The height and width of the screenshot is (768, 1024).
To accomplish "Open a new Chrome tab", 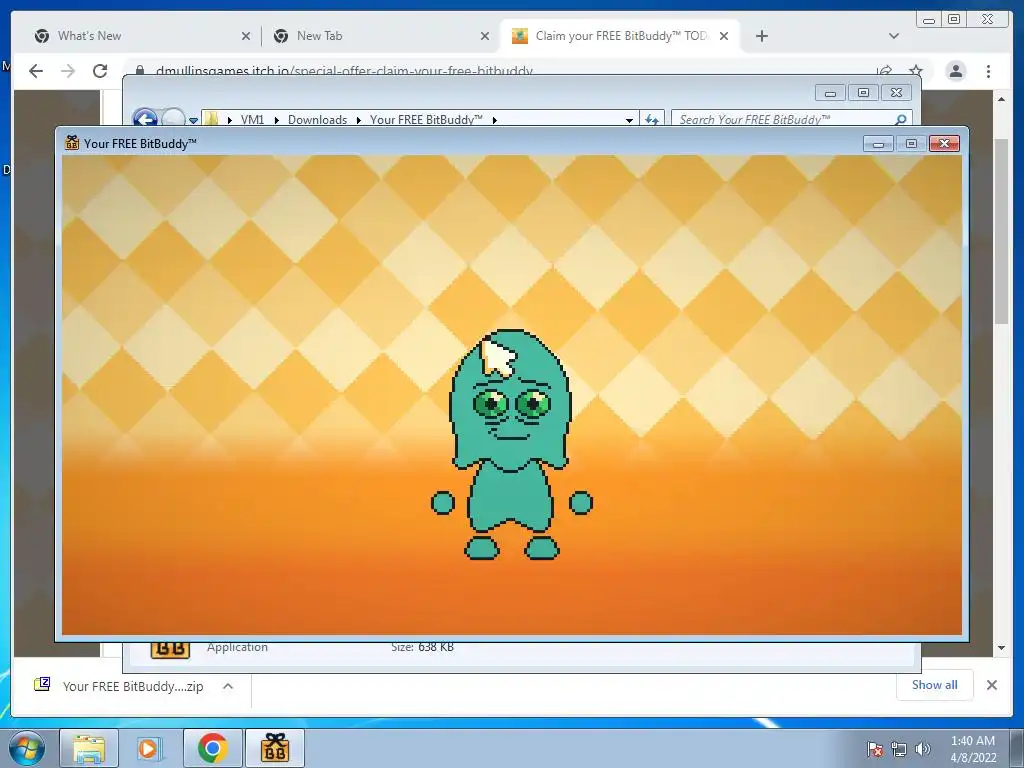I will tap(761, 37).
